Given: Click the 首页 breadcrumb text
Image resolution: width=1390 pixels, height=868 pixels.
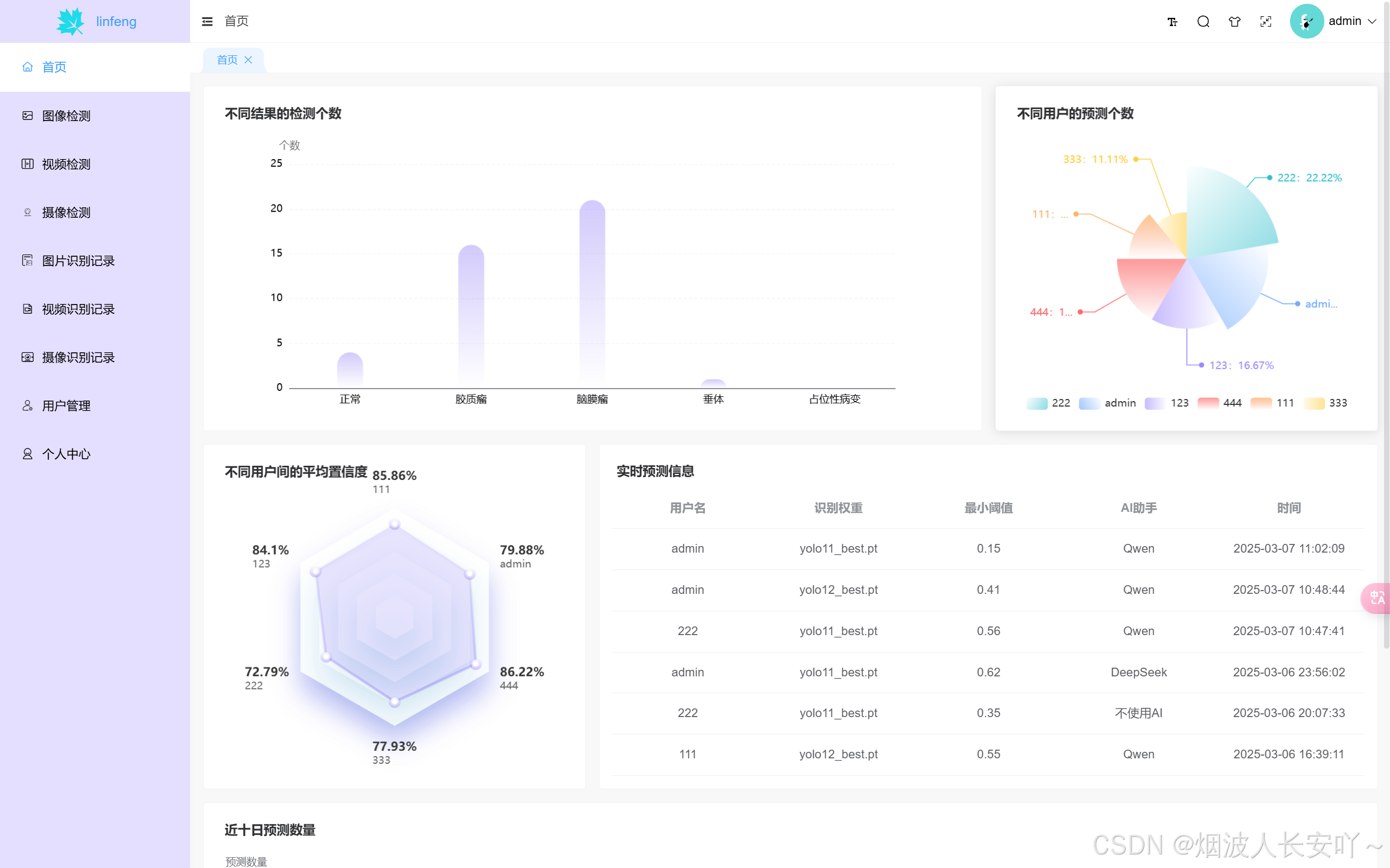Looking at the screenshot, I should tap(236, 21).
